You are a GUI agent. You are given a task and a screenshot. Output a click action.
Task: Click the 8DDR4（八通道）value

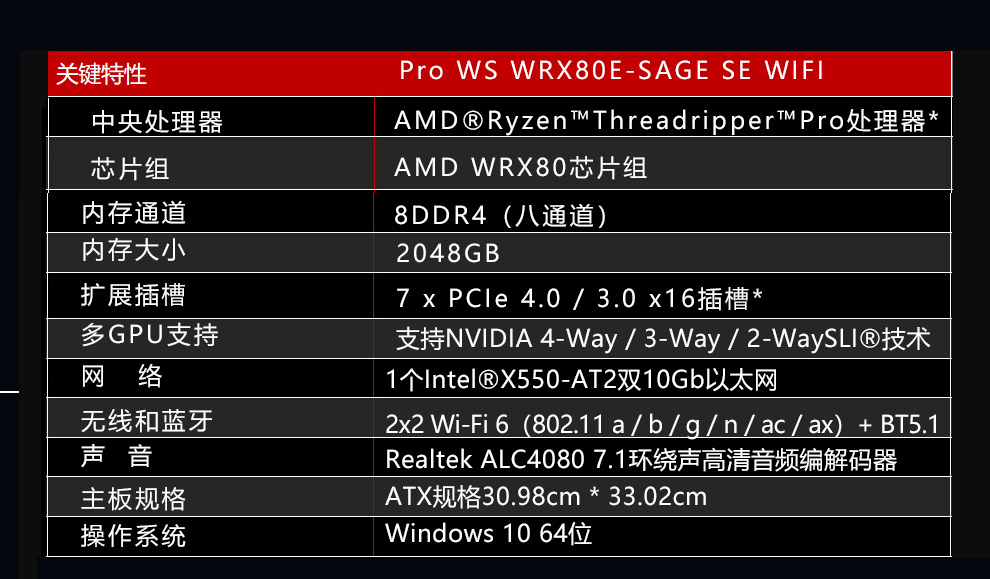coord(502,215)
